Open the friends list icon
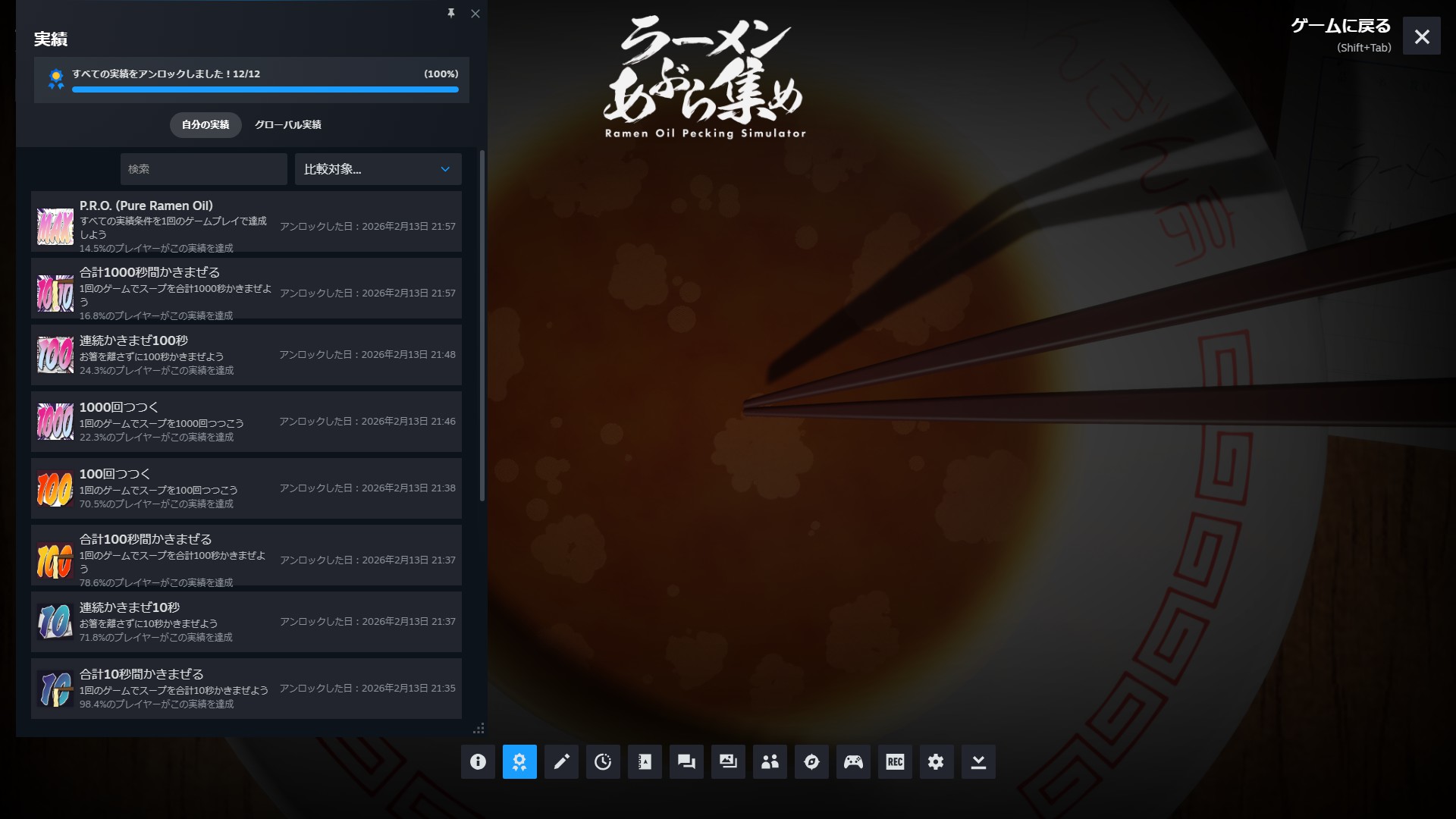 point(770,761)
